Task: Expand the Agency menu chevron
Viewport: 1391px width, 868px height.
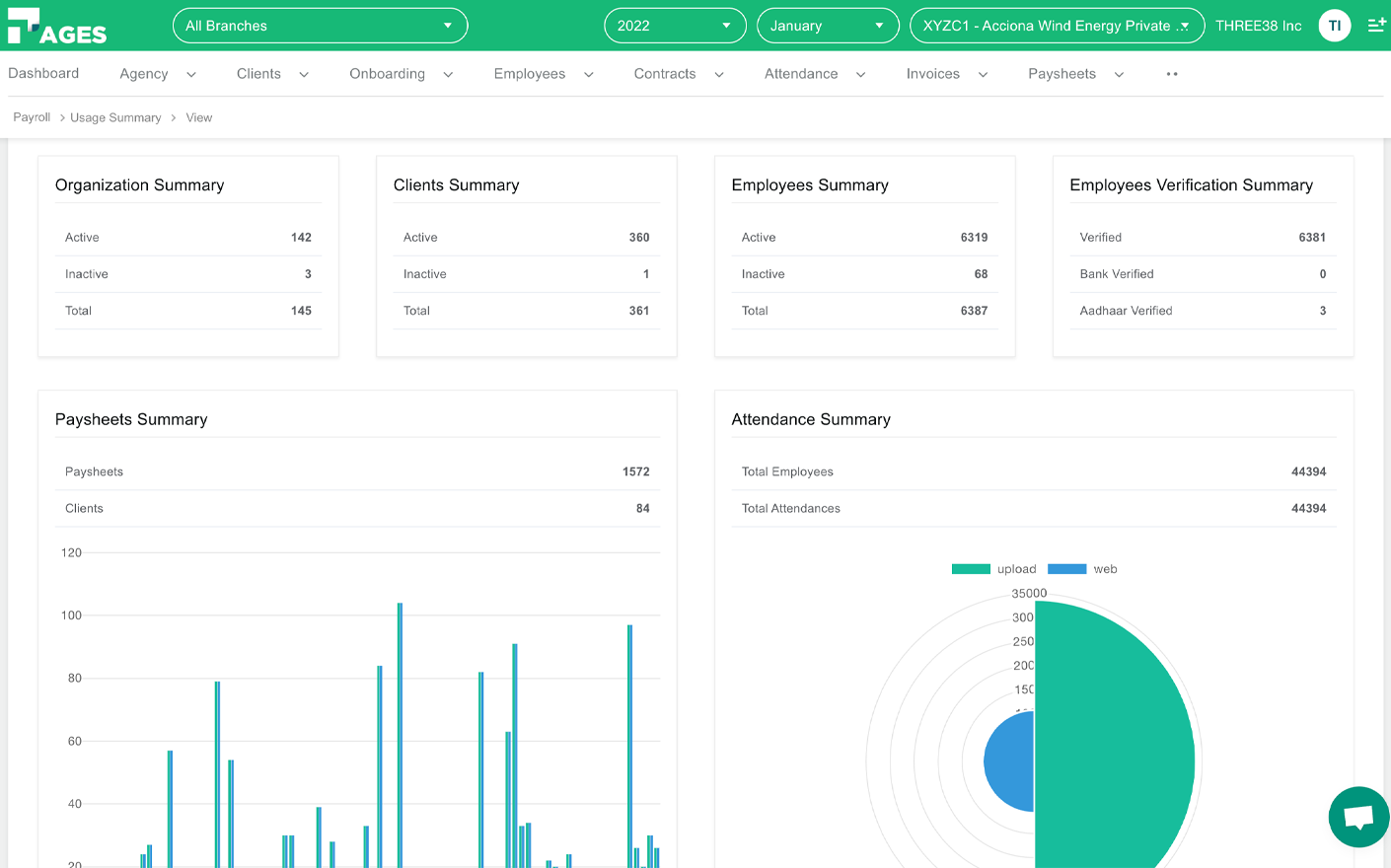Action: [191, 75]
